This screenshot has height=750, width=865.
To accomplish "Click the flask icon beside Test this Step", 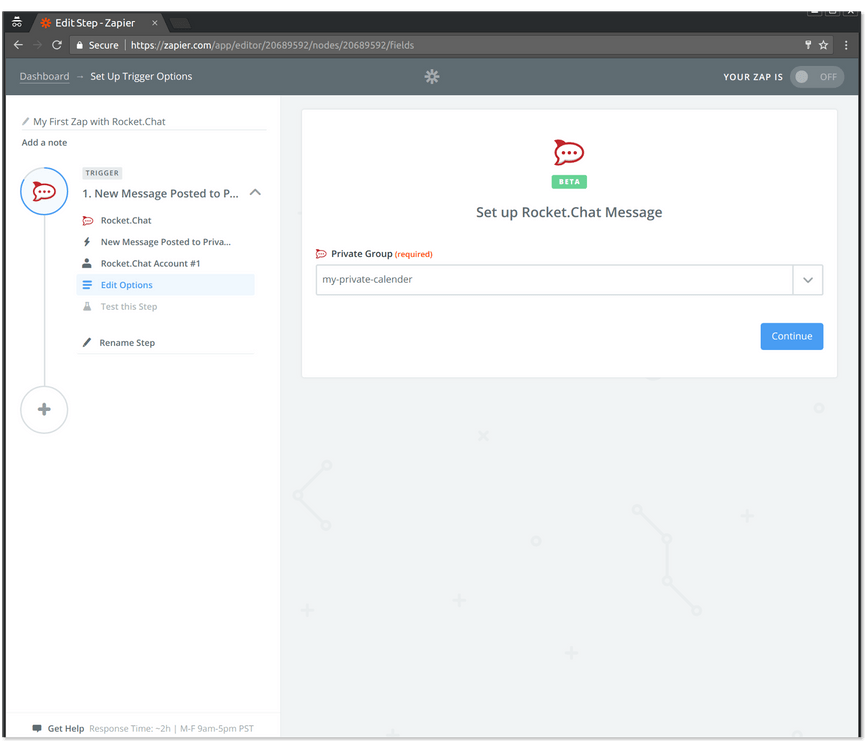I will (87, 307).
